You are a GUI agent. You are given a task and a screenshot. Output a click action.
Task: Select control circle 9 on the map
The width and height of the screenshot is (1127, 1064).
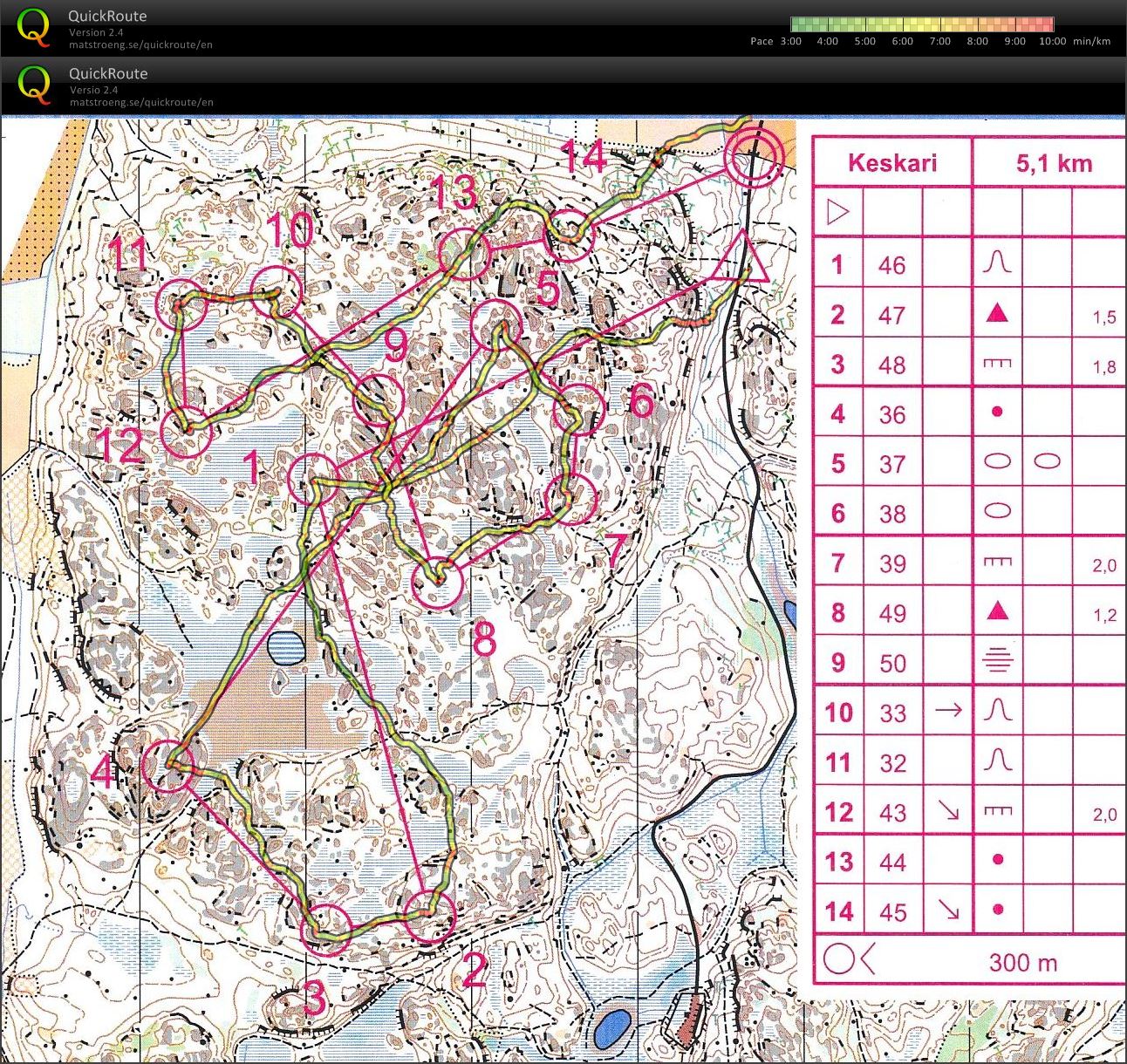(378, 399)
